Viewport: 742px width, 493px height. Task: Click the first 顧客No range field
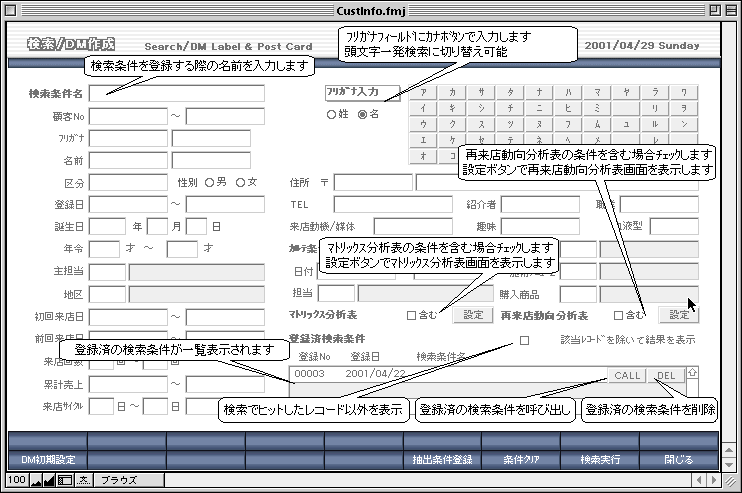[x=128, y=116]
